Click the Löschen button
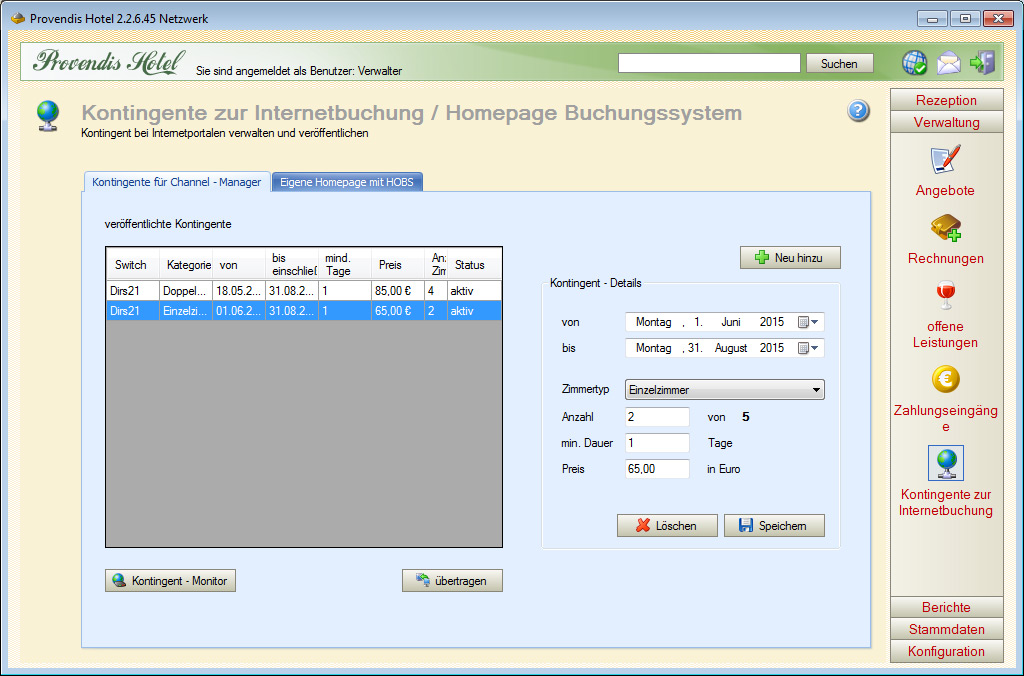1024x676 pixels. (667, 526)
